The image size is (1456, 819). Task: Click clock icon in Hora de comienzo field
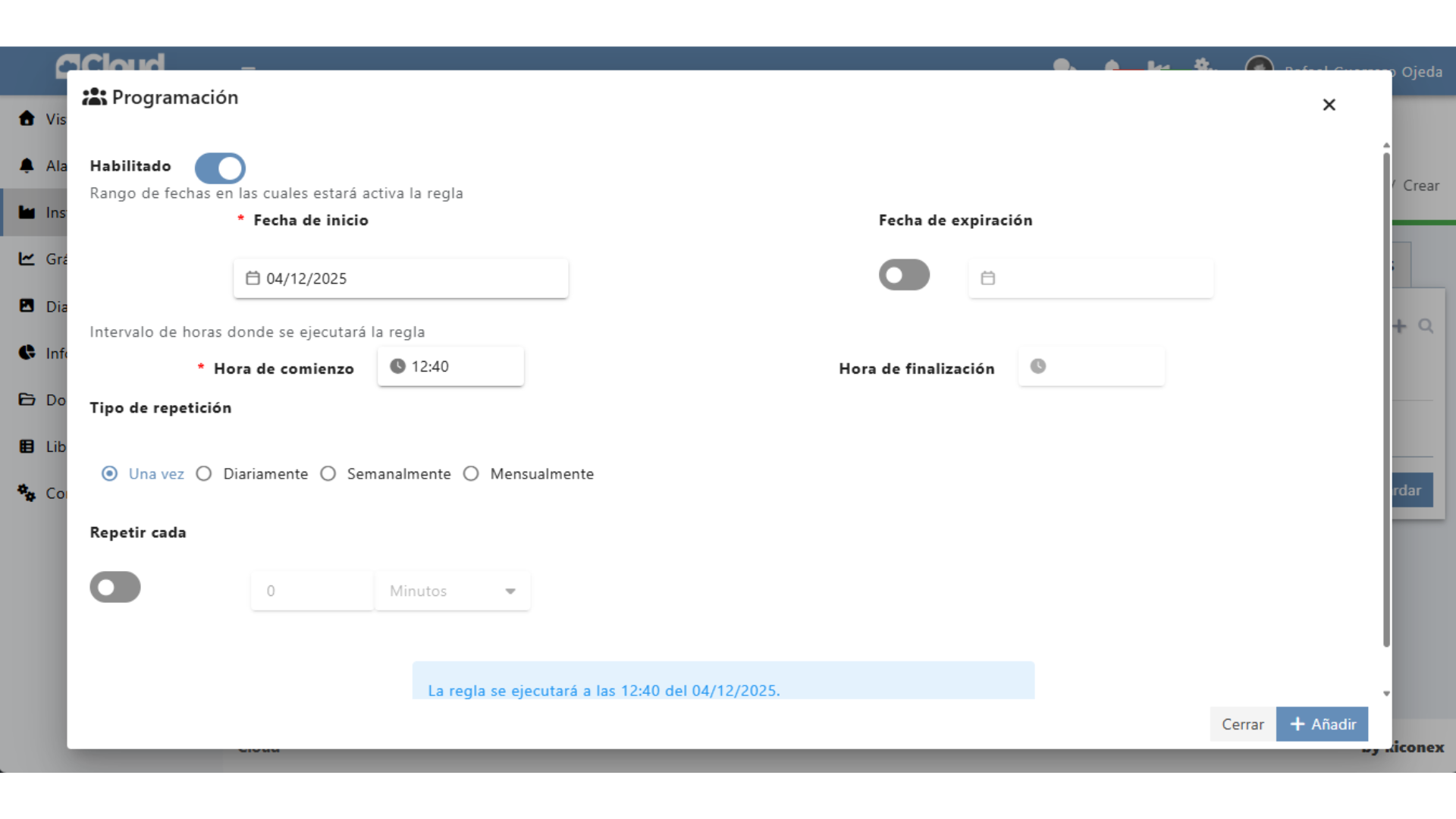(397, 366)
